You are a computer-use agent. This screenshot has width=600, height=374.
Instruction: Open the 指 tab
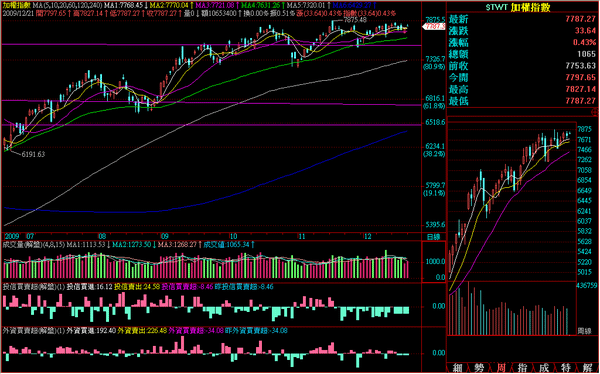523,368
